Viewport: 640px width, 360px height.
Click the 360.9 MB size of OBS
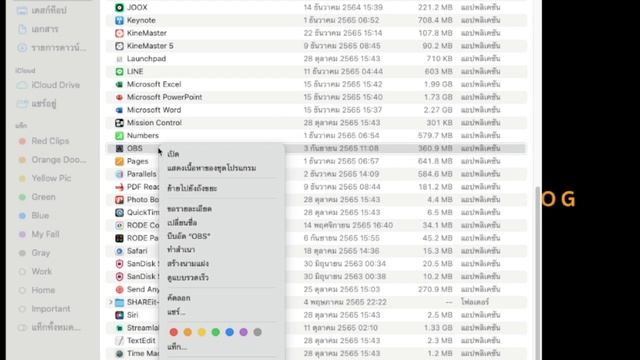pyautogui.click(x=435, y=148)
